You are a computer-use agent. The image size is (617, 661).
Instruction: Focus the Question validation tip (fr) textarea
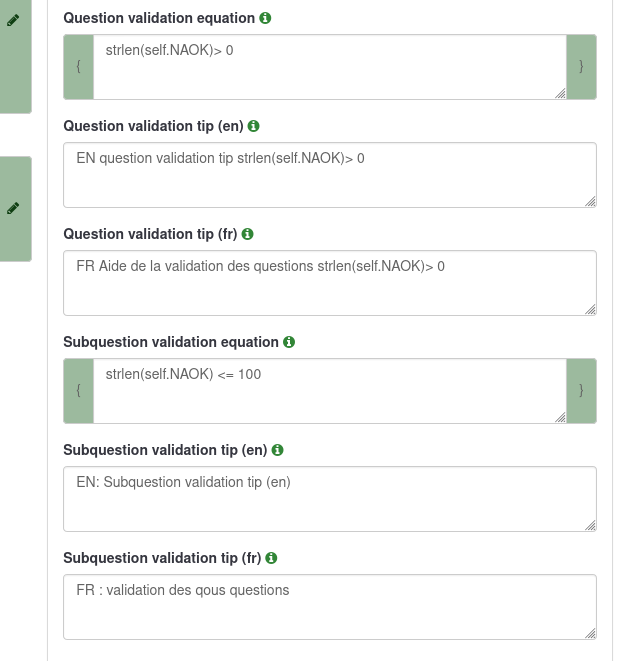tap(330, 283)
